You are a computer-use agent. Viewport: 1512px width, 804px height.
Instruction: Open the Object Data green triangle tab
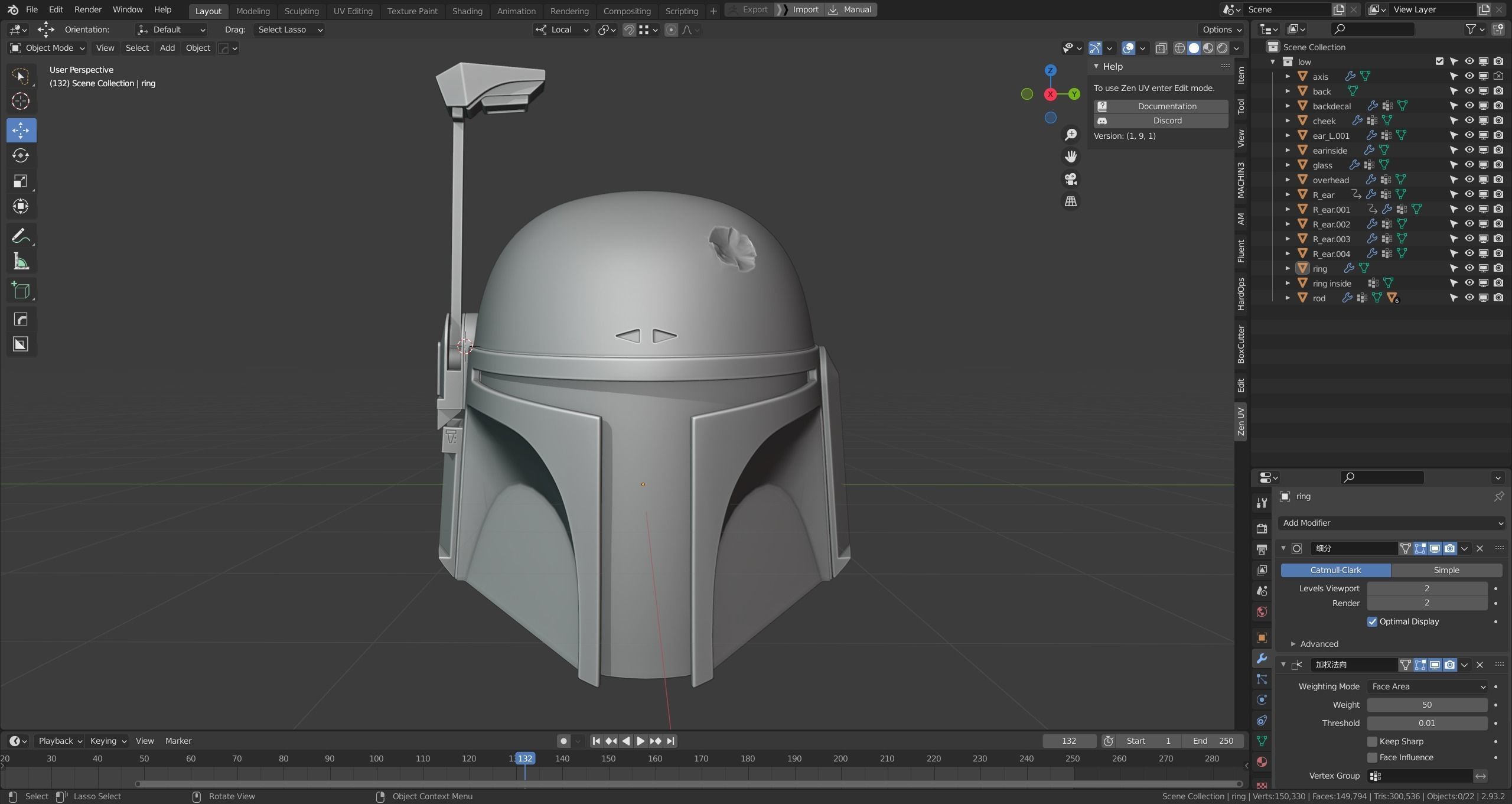coord(1262,741)
